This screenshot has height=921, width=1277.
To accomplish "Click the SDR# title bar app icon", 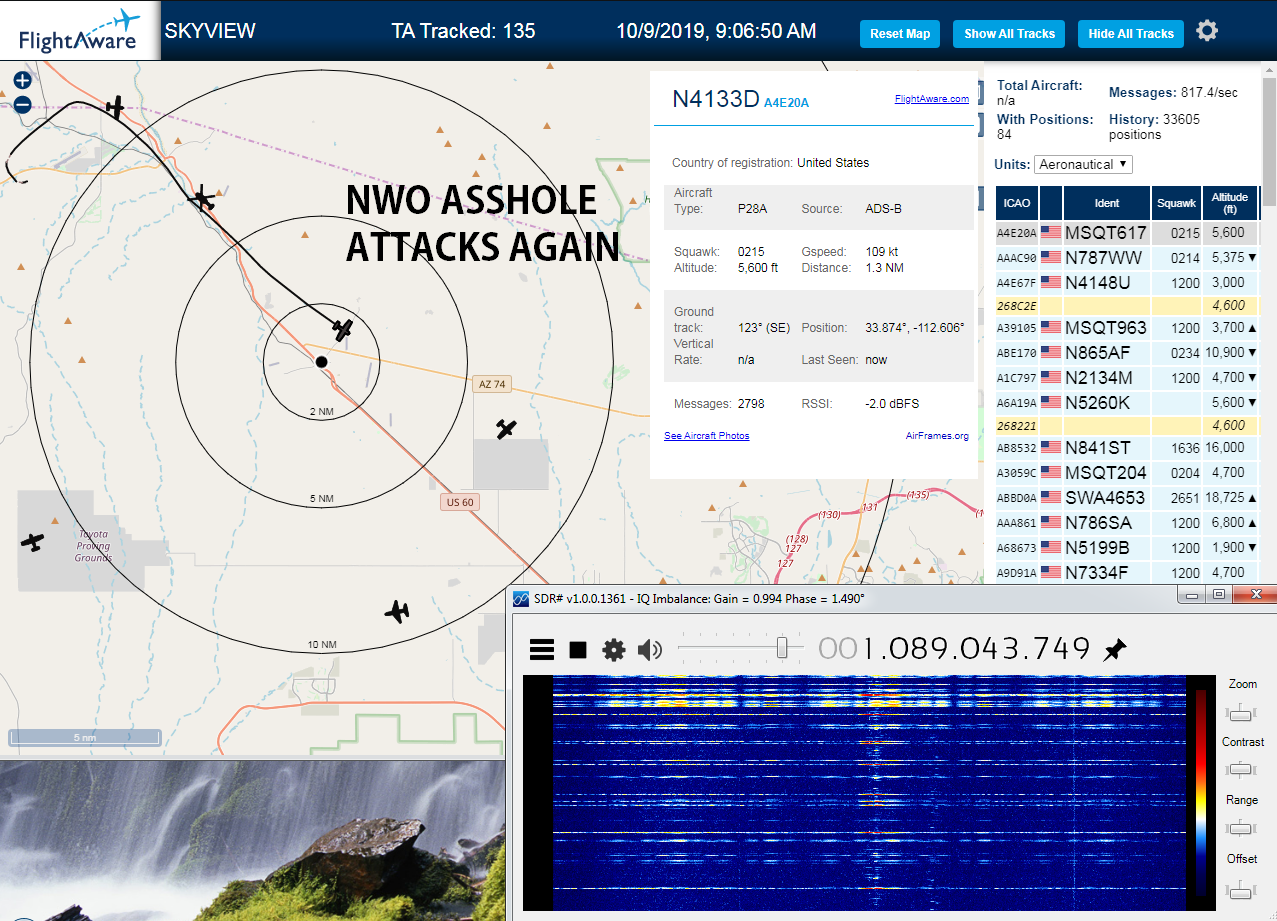I will point(521,599).
